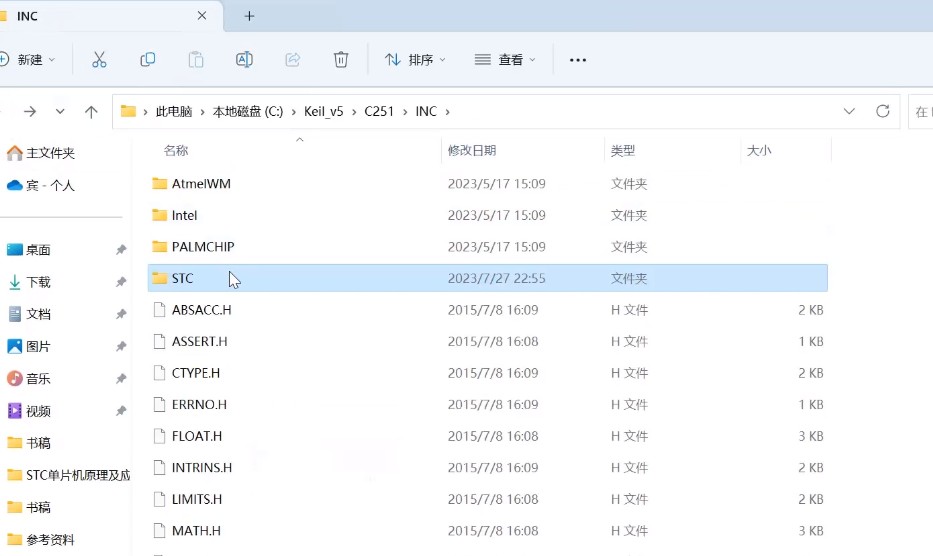Viewport: 933px width, 556px height.
Task: Open the 参考资料 sidebar folder
Action: point(40,539)
